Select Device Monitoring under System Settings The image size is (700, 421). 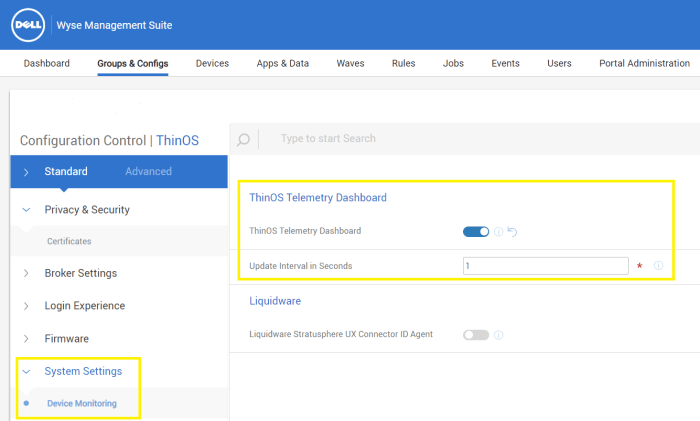point(82,404)
